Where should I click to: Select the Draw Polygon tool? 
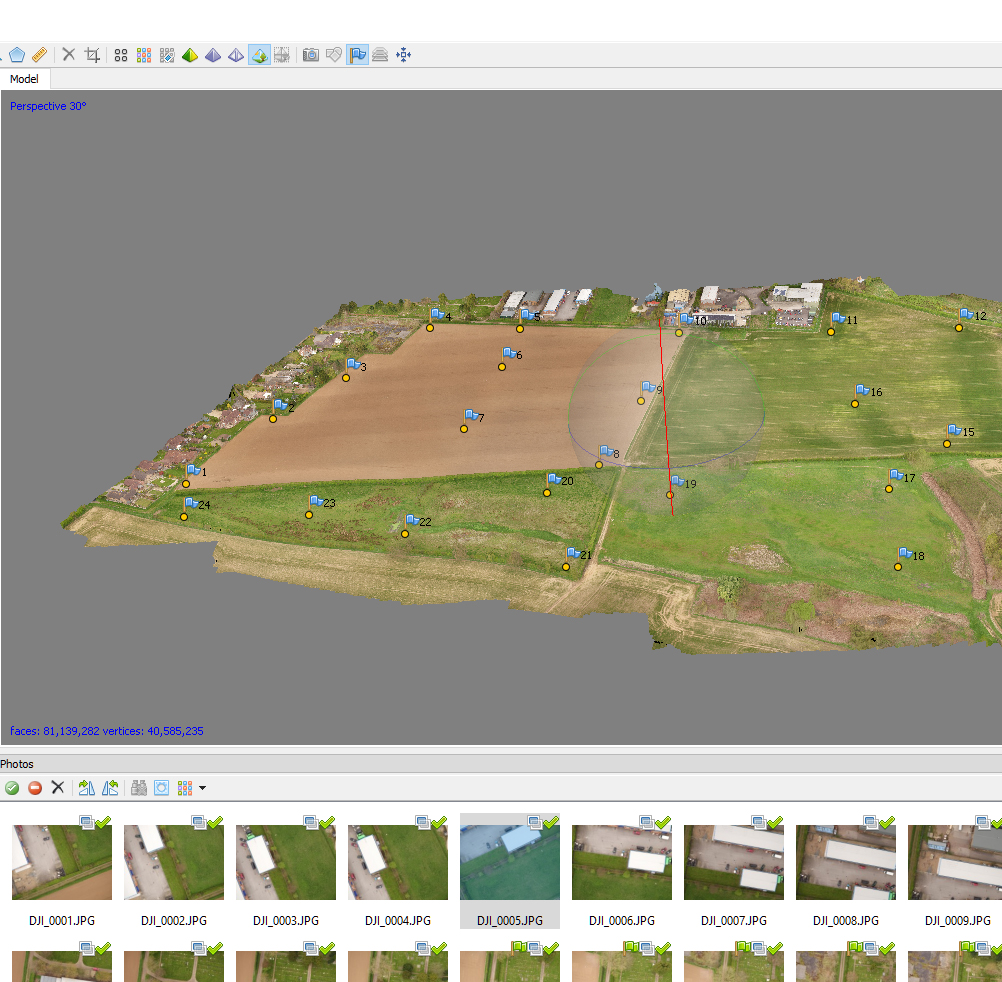(x=17, y=55)
